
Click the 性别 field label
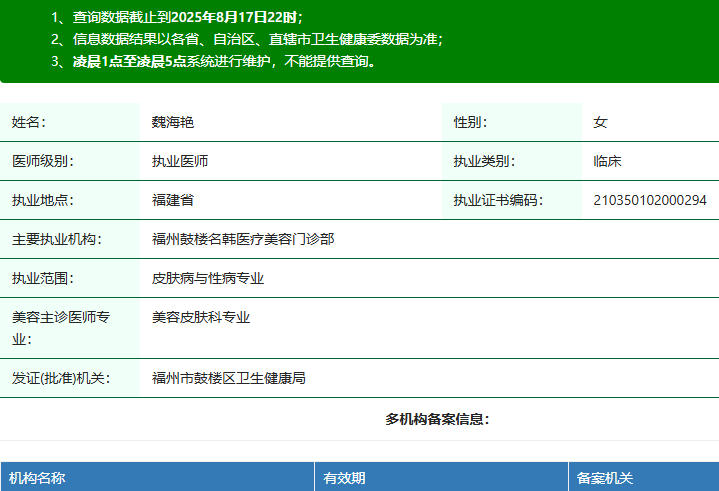(471, 122)
